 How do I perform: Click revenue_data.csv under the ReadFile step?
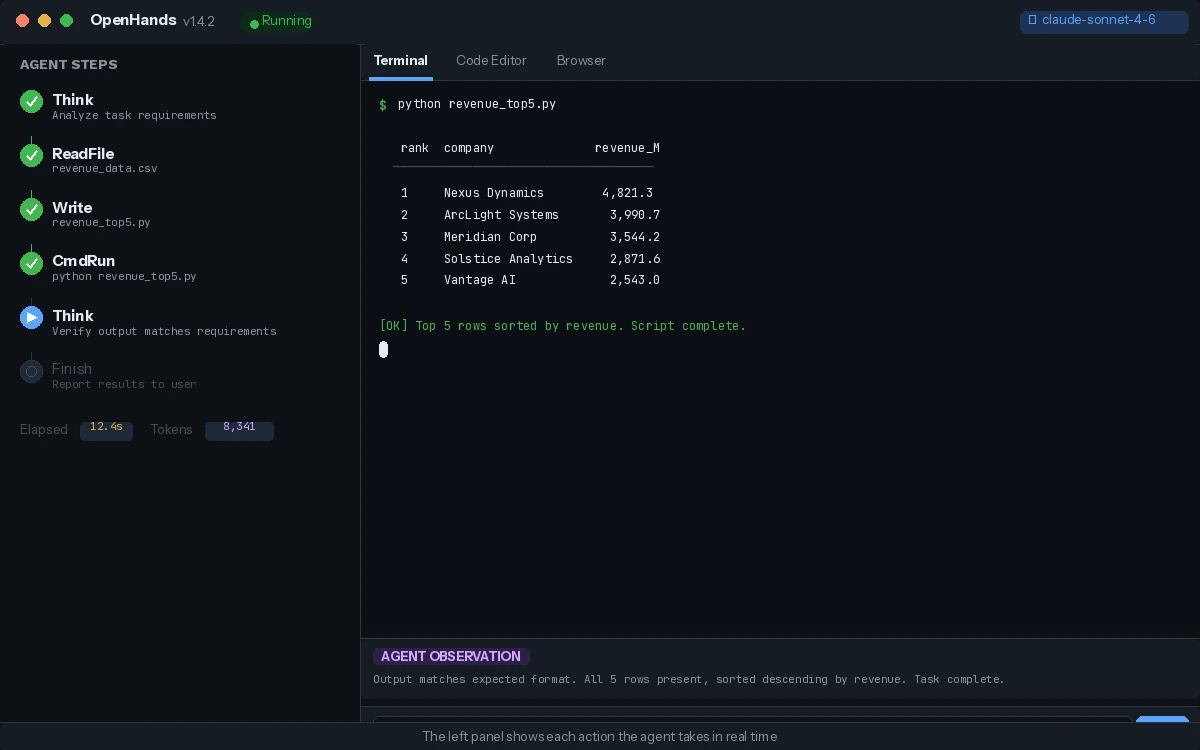104,169
